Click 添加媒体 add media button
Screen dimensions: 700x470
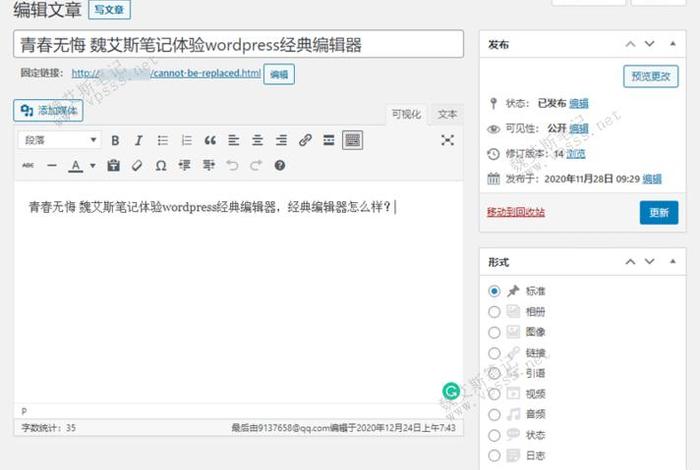(x=48, y=110)
